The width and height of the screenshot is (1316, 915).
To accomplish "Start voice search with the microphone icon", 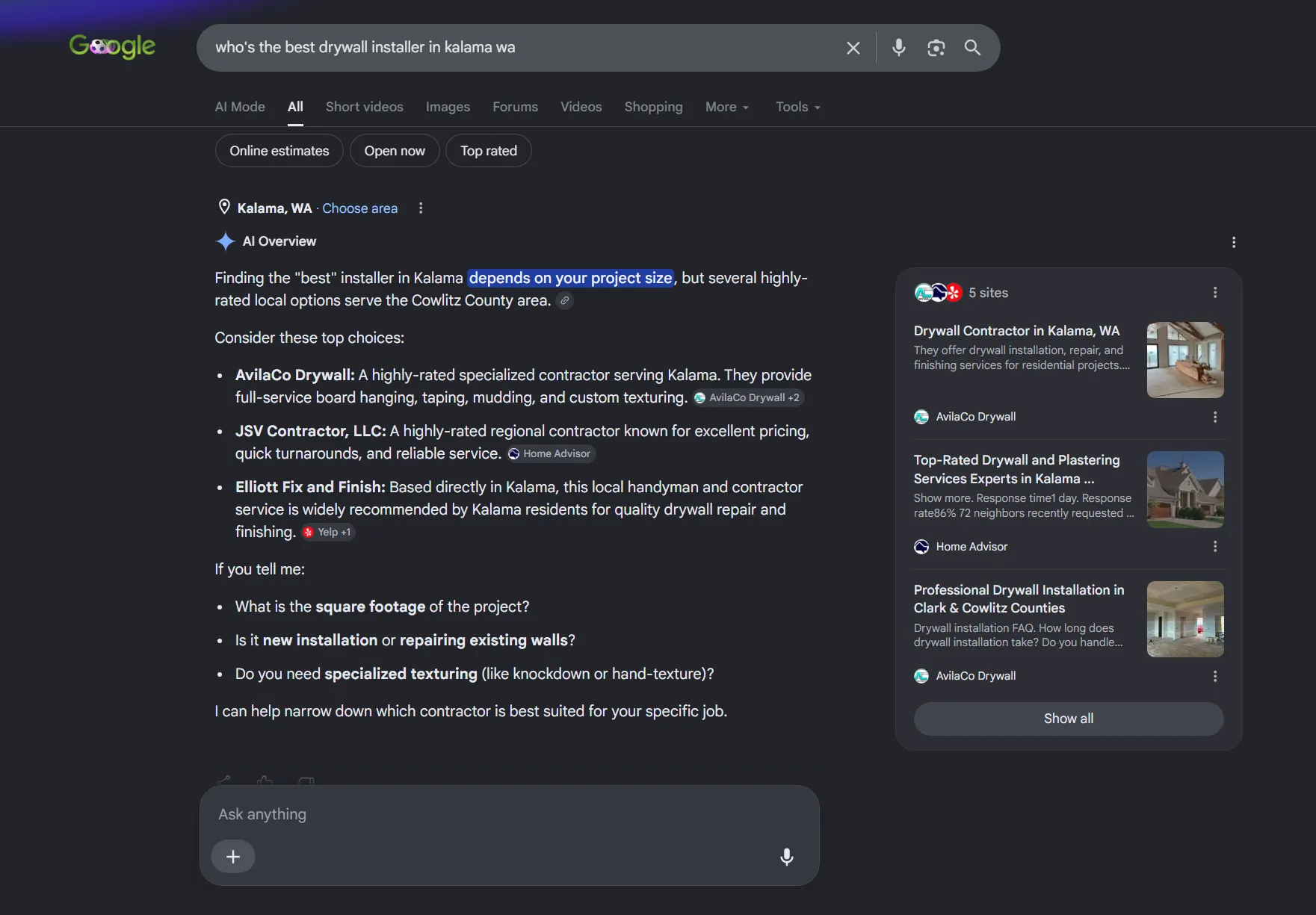I will (x=899, y=48).
